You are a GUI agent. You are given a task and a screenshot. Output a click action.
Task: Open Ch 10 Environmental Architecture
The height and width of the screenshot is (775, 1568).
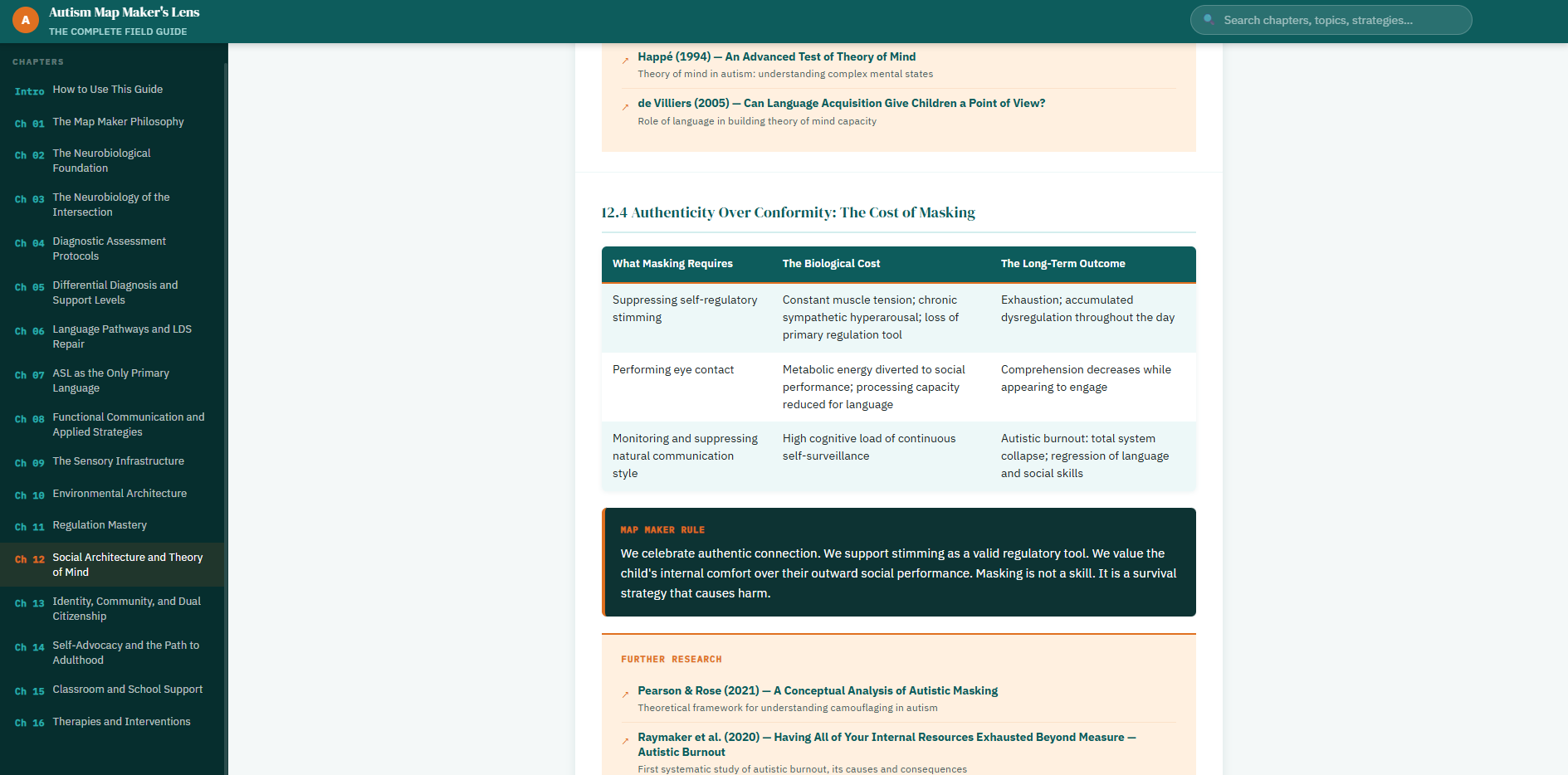[x=112, y=494]
